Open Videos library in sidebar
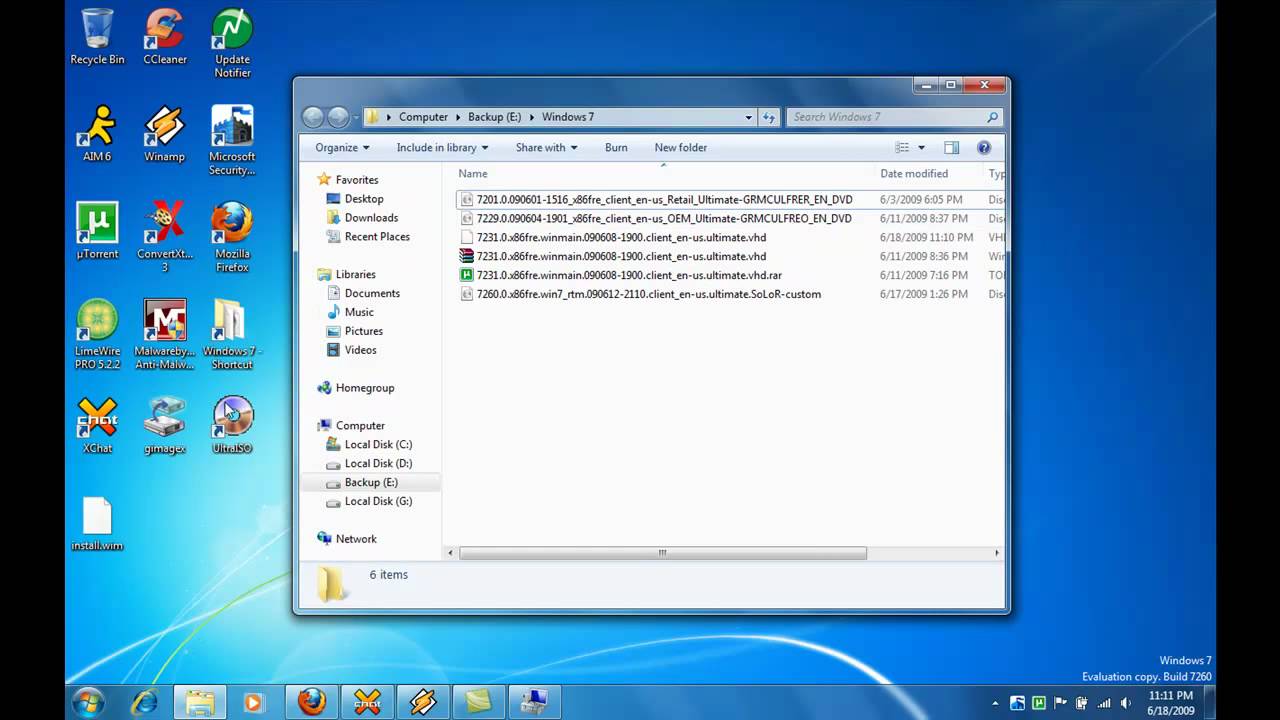Viewport: 1280px width, 720px height. tap(360, 350)
